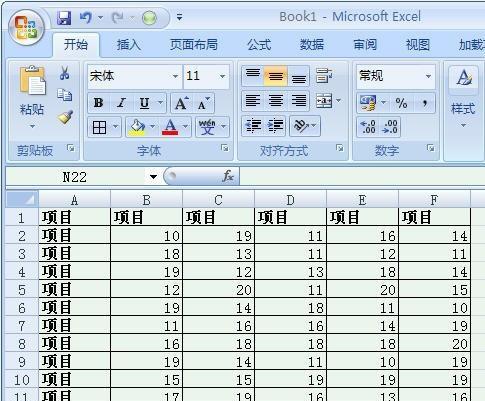Screen dimensions: 485x401
Task: Align text right
Action: [x=298, y=100]
